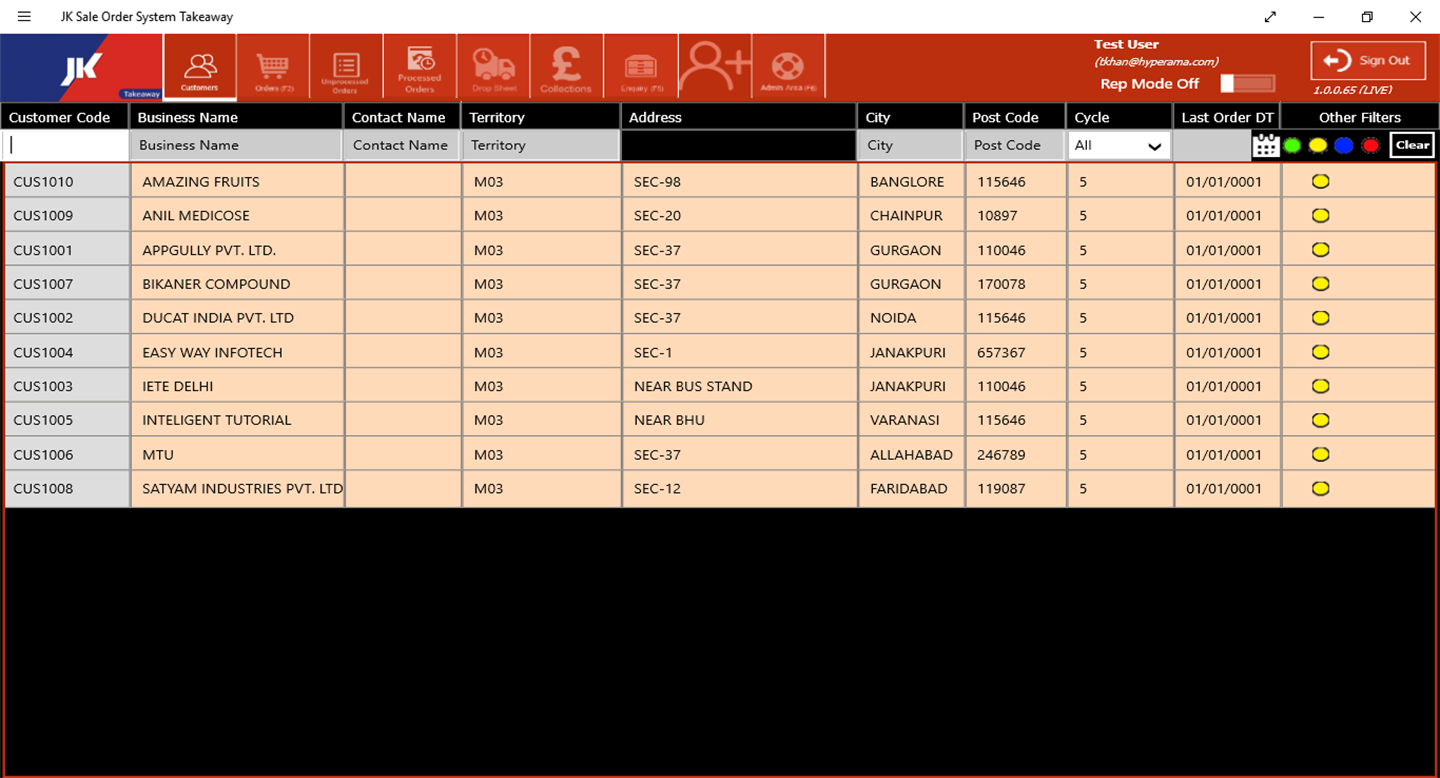Open the calendar date filter icon

click(1266, 145)
